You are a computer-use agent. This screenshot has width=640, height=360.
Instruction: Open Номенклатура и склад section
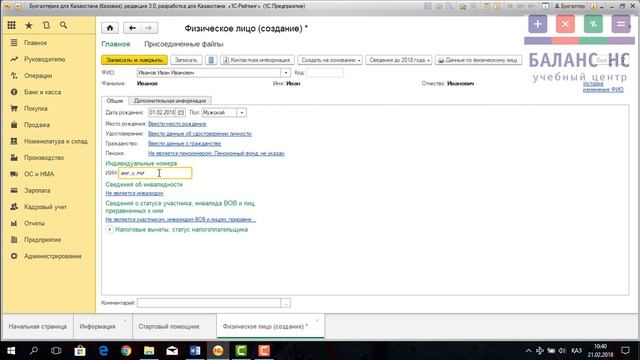tap(56, 141)
